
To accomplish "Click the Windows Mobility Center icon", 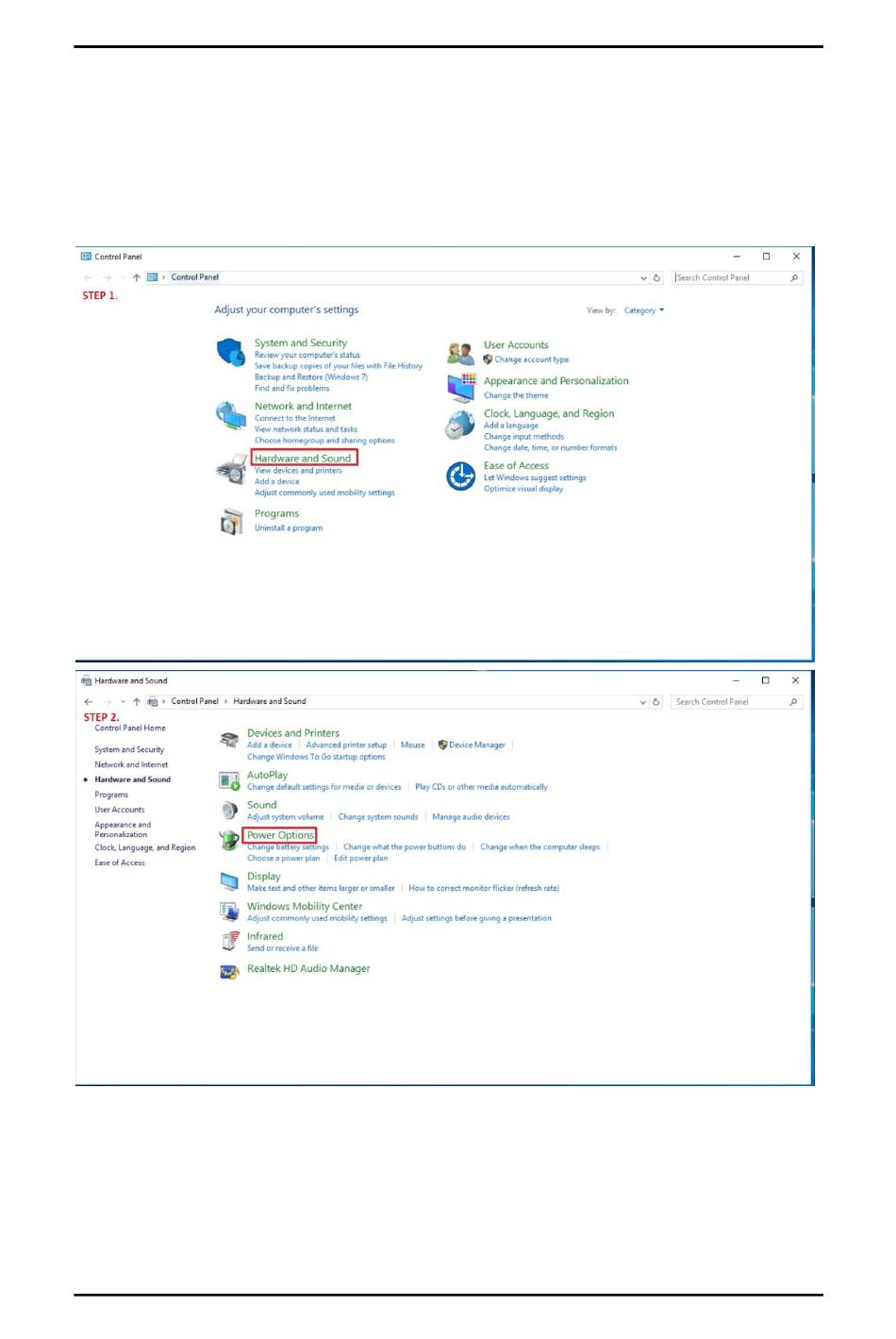I will point(229,912).
